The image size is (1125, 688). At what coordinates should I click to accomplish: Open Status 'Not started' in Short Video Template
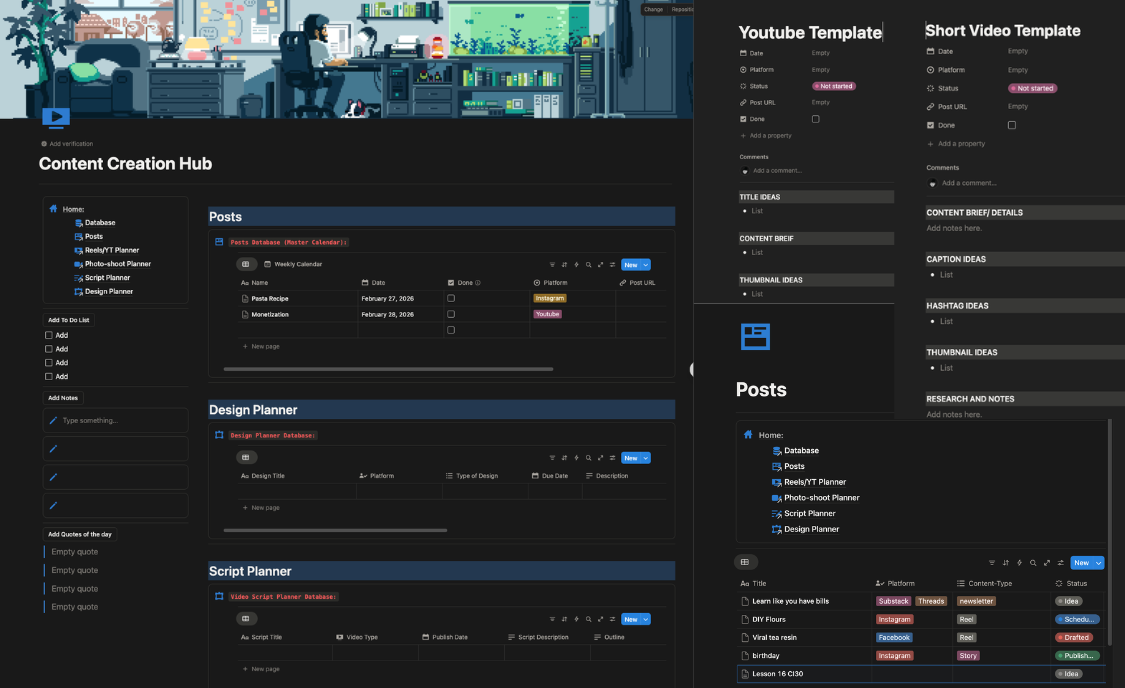(1032, 88)
